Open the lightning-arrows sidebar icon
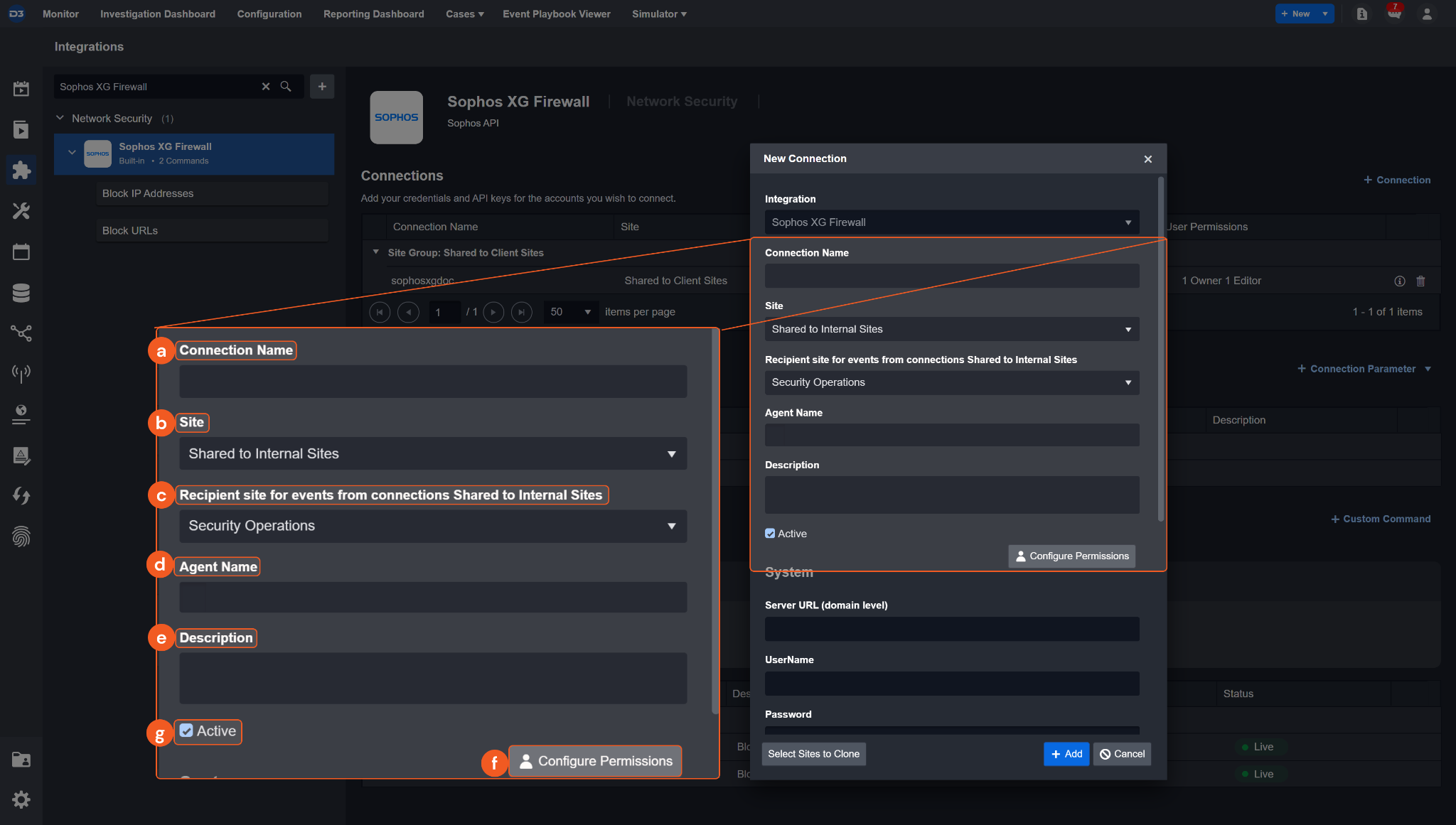 21,496
